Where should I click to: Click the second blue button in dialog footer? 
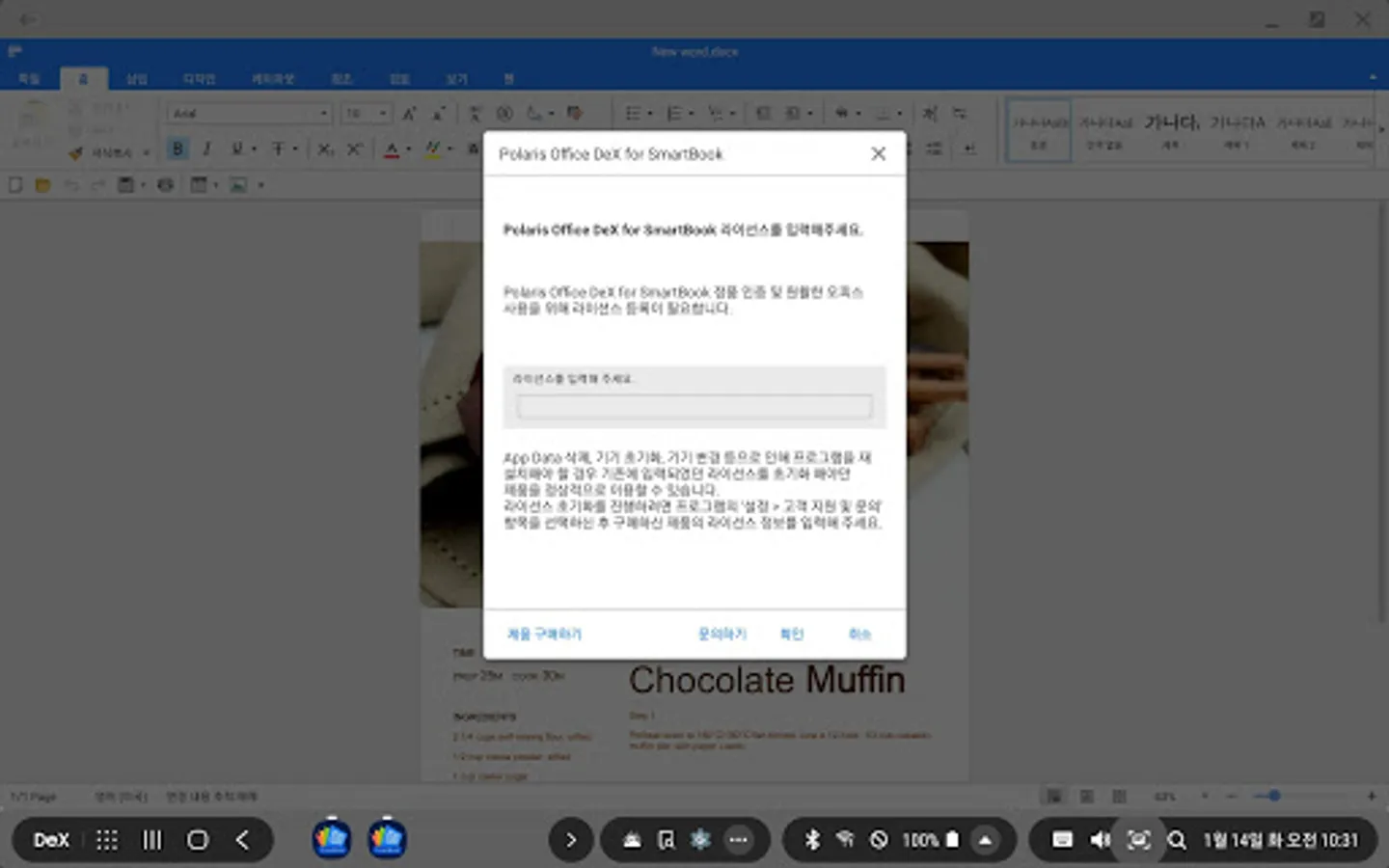(722, 634)
